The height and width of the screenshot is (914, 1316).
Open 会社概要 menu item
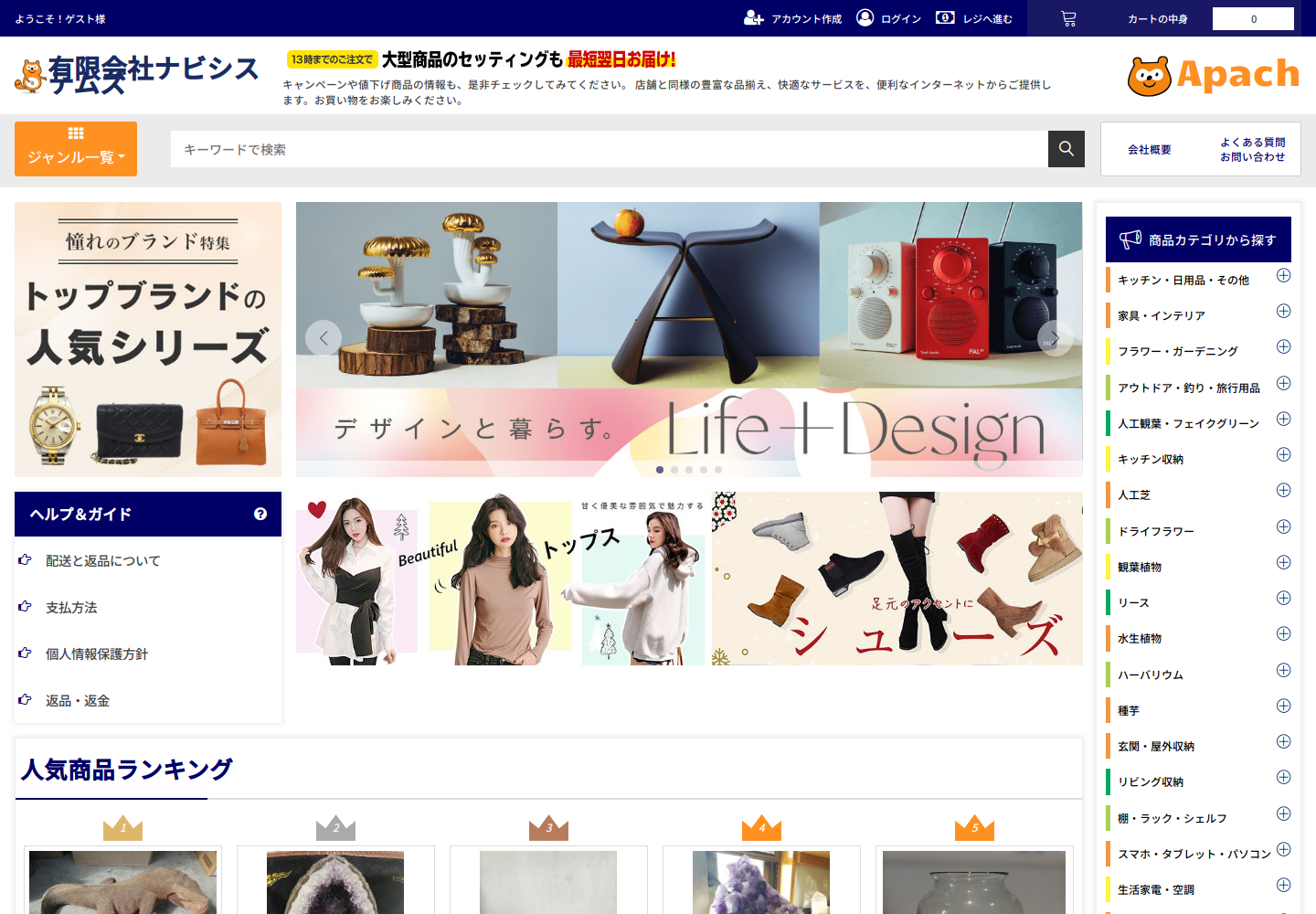[x=1149, y=149]
